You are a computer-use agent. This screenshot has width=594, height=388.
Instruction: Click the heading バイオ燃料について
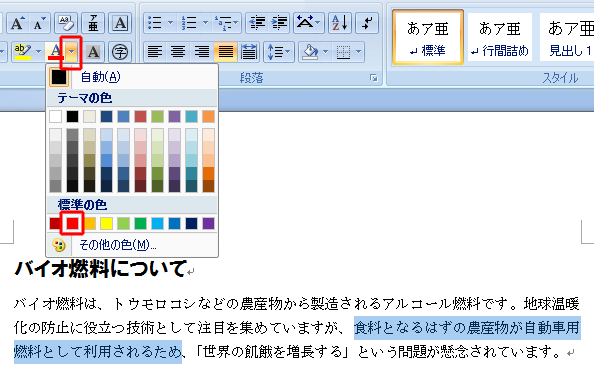[x=101, y=269]
